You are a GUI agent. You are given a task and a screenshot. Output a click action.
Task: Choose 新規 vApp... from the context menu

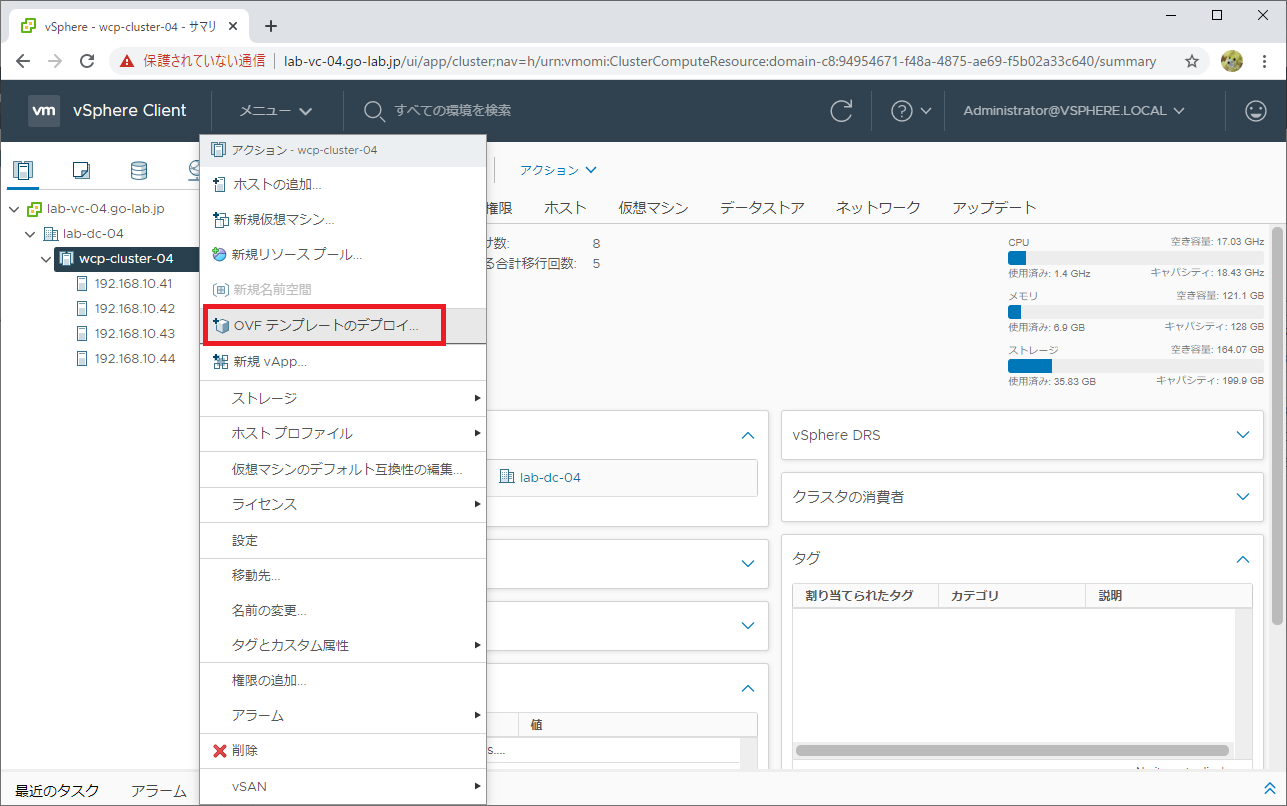tap(343, 361)
